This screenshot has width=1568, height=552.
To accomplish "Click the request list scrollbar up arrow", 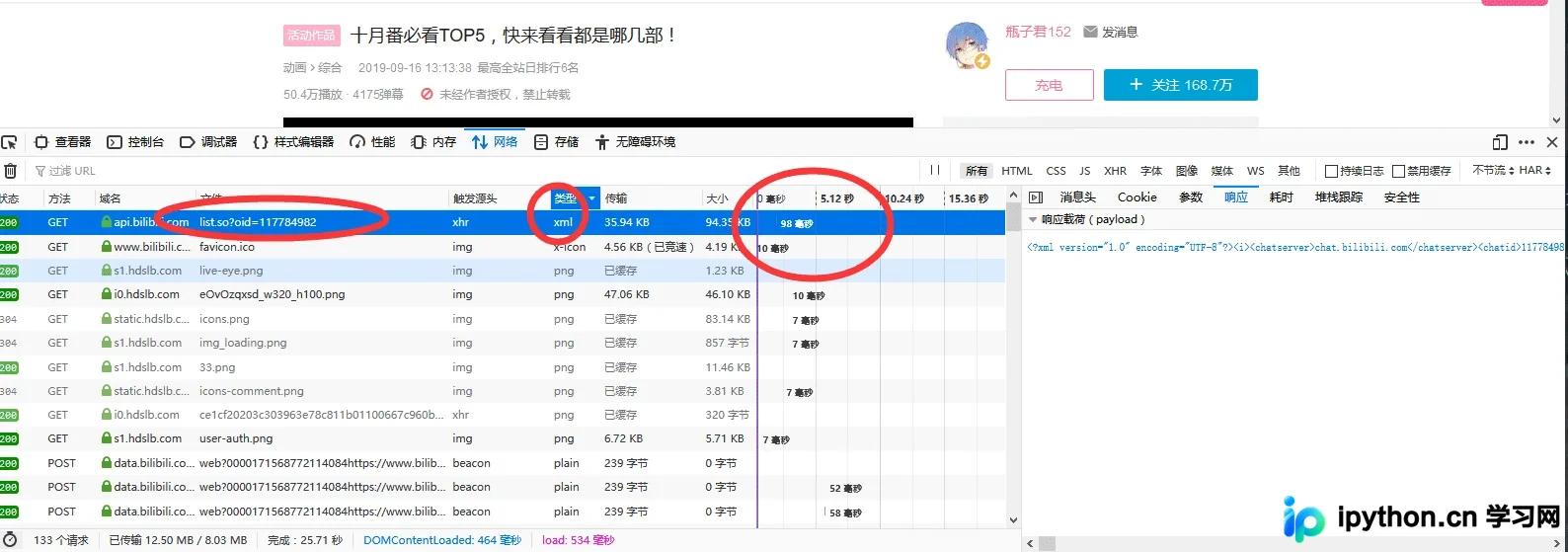I will 1013,197.
